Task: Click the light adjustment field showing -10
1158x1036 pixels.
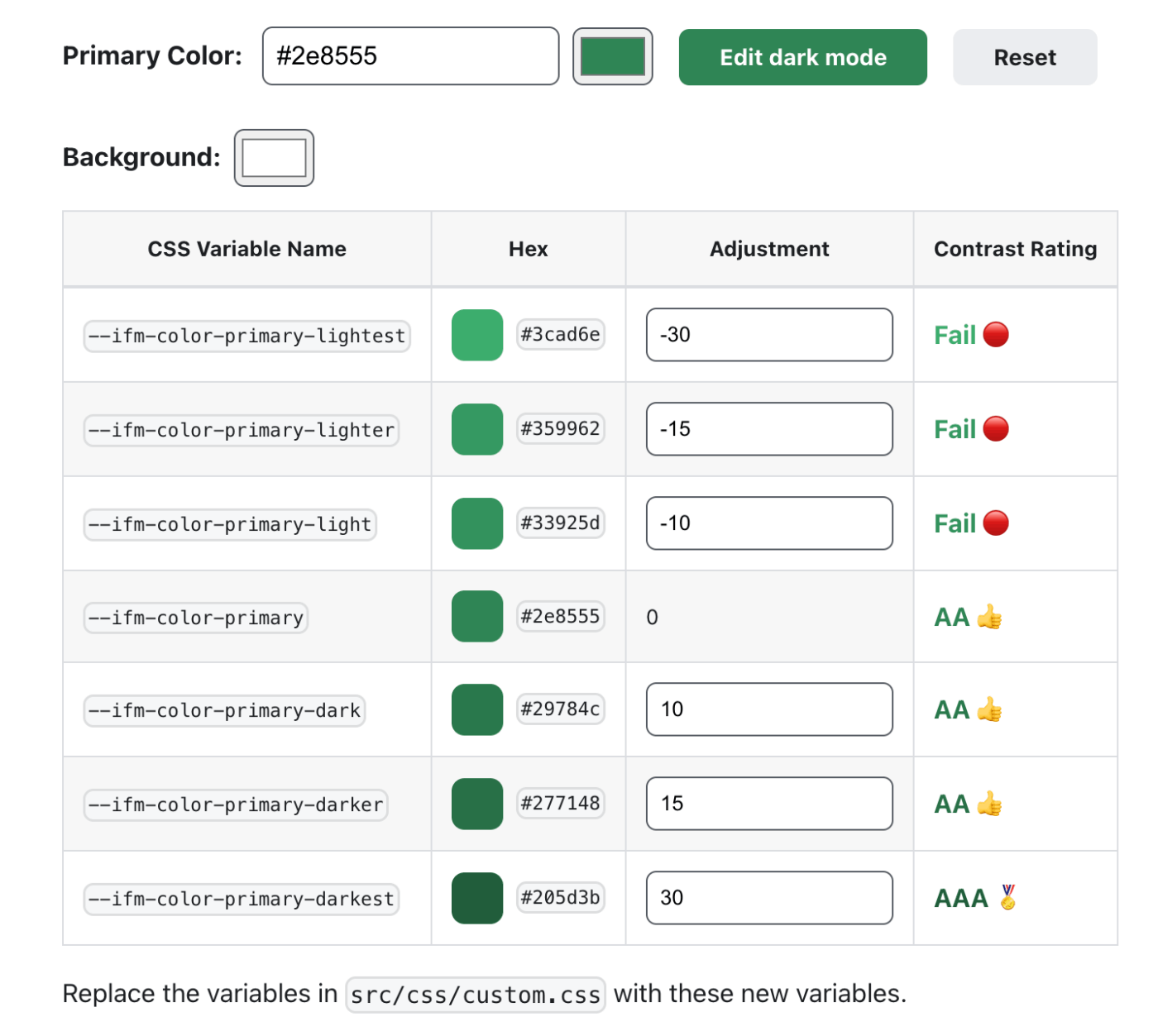Action: [768, 523]
